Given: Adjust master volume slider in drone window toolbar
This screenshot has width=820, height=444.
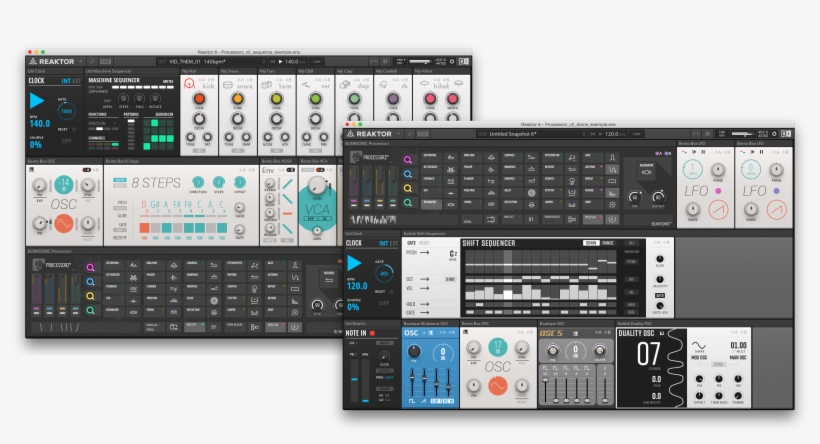Looking at the screenshot, I should coord(742,134).
